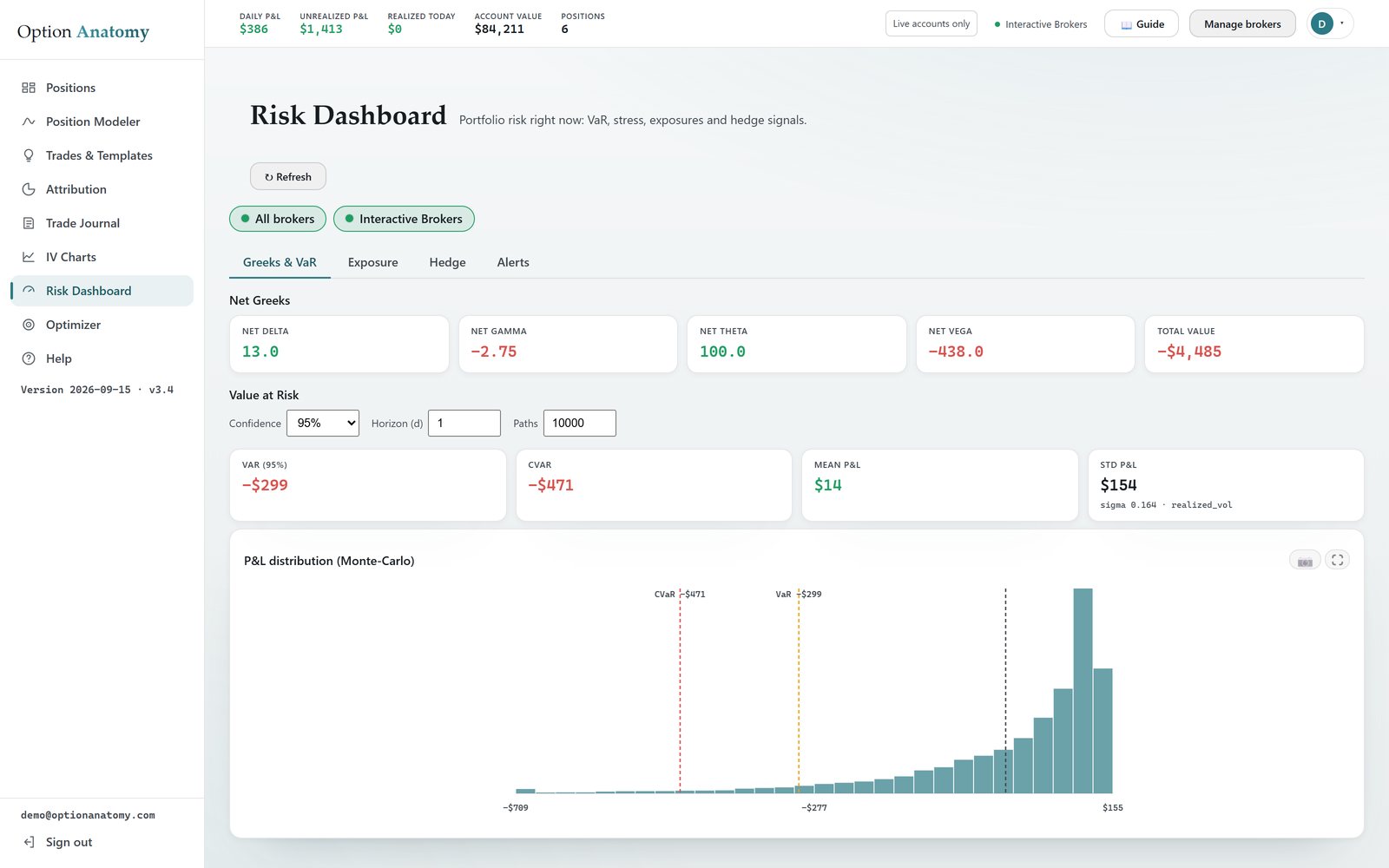Click the Net Vega -438.0 value

pos(956,352)
